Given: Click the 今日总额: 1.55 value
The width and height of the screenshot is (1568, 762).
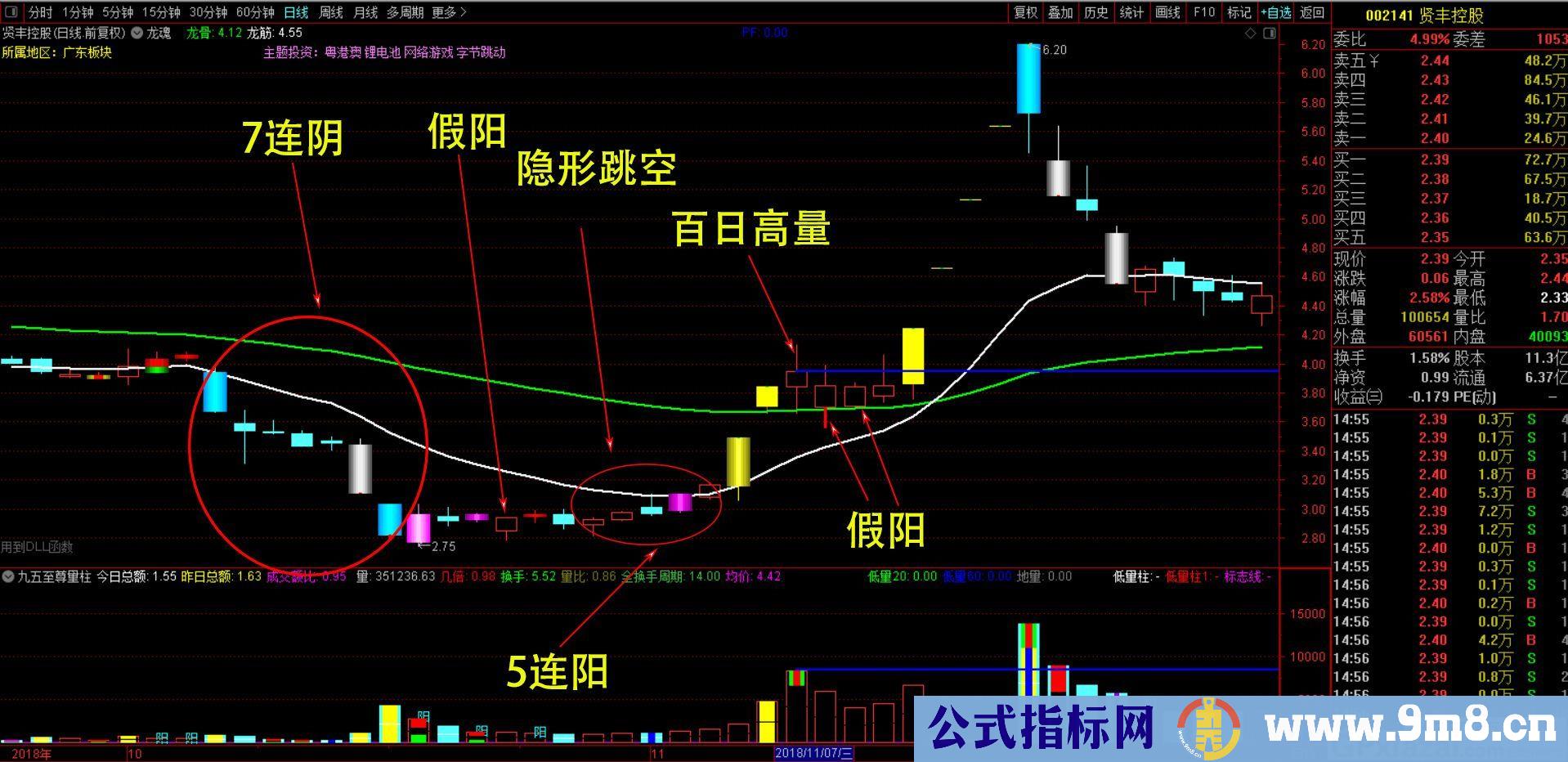Looking at the screenshot, I should [x=137, y=576].
